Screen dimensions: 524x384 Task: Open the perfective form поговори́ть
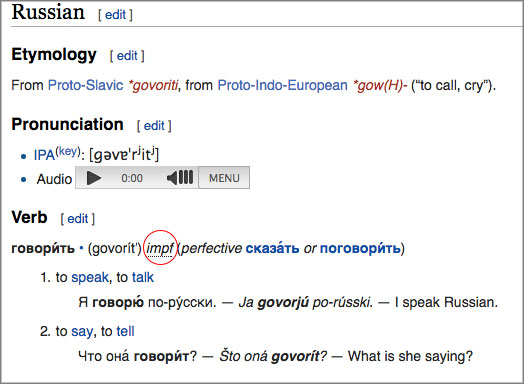[360, 249]
